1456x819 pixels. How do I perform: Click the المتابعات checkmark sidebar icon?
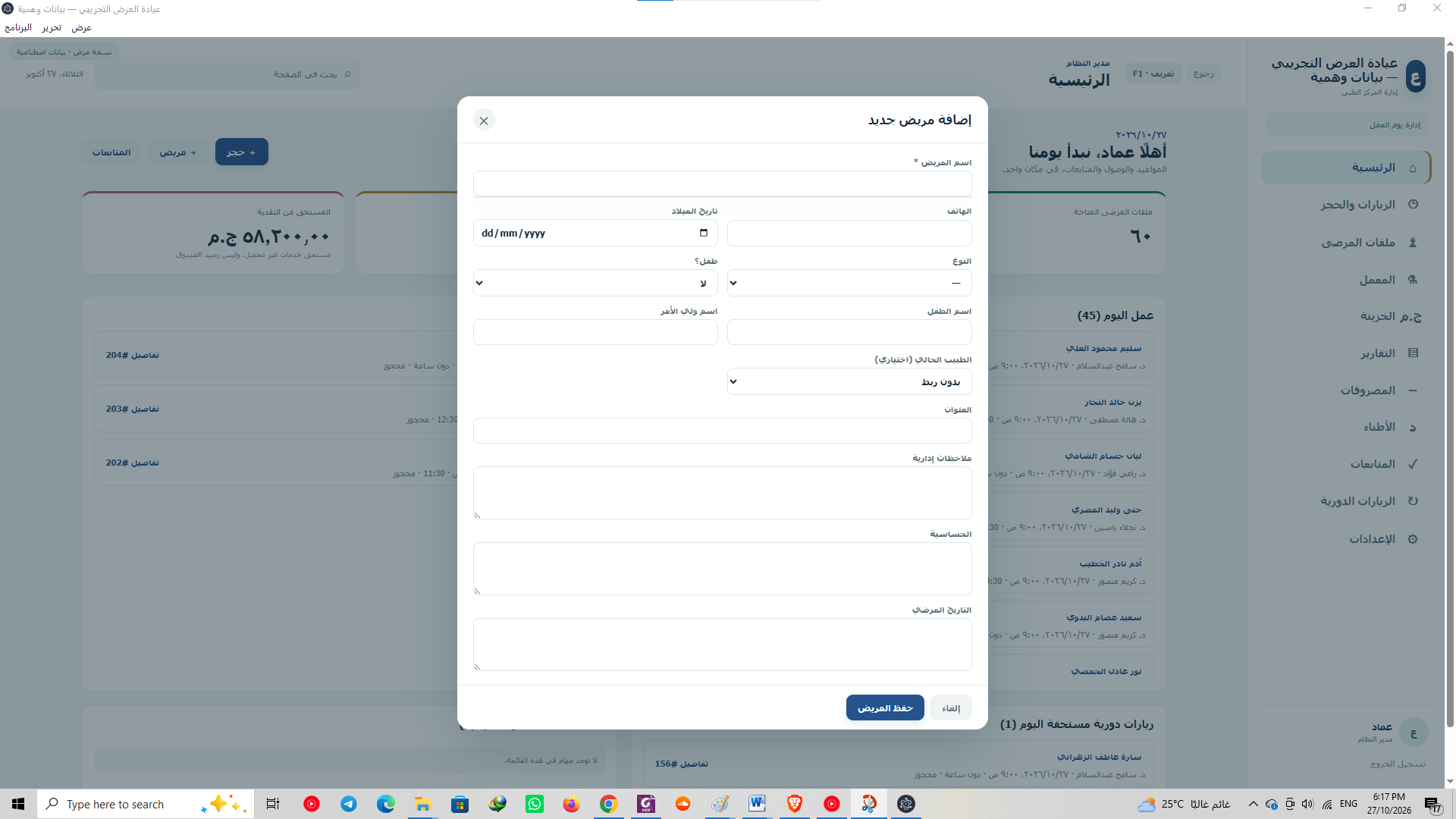pos(1413,464)
